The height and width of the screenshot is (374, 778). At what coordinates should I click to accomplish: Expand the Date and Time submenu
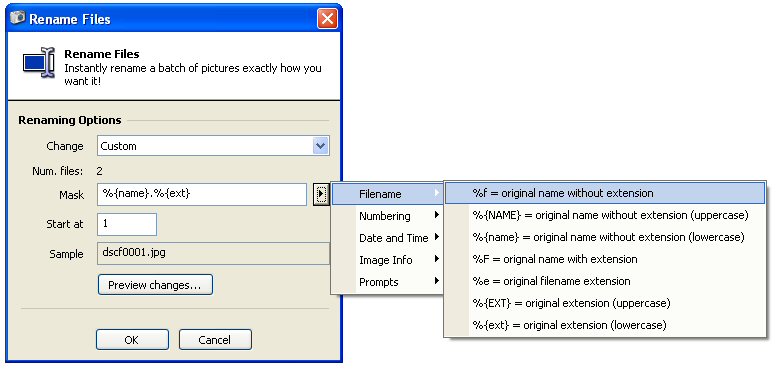387,238
